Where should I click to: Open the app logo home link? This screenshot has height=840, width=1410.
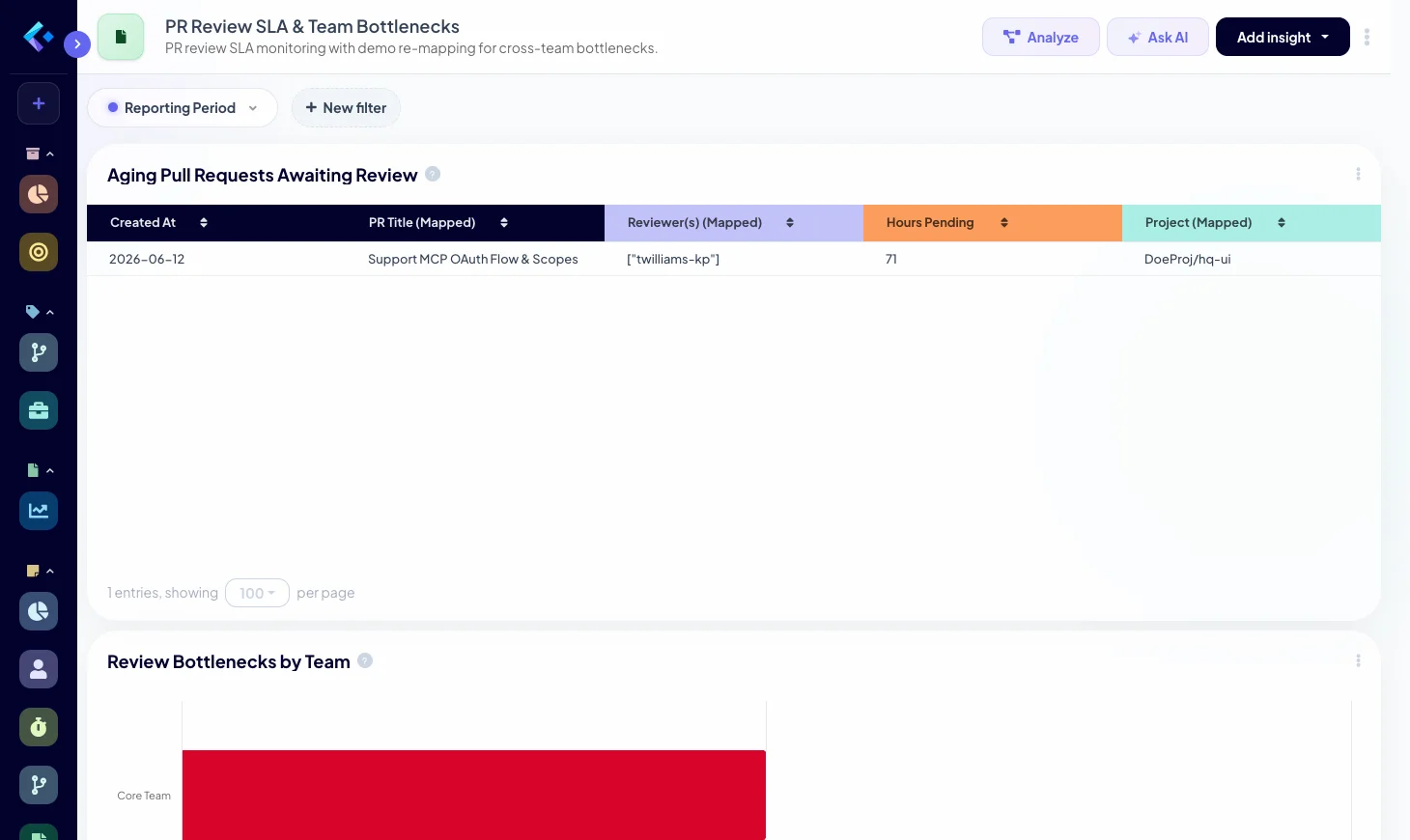38,37
